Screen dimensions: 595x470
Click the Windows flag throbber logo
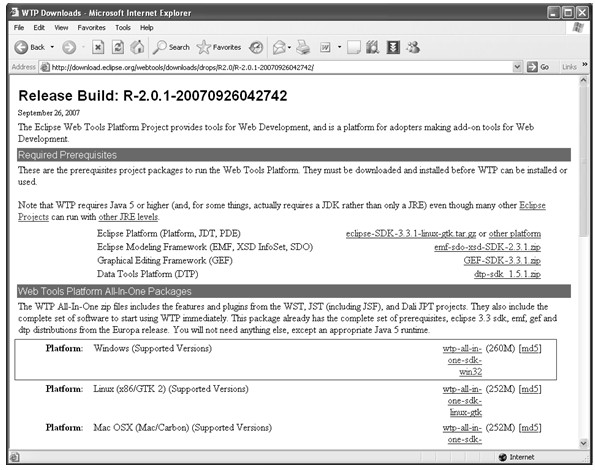(x=578, y=27)
